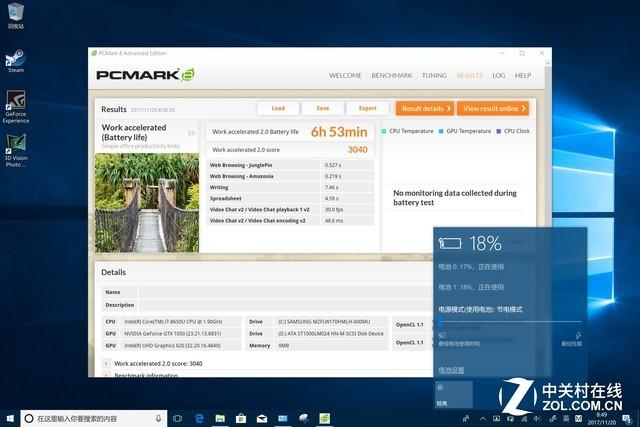Viewport: 640px width, 427px height.
Task: Open battery settings link in flyout
Action: click(451, 369)
